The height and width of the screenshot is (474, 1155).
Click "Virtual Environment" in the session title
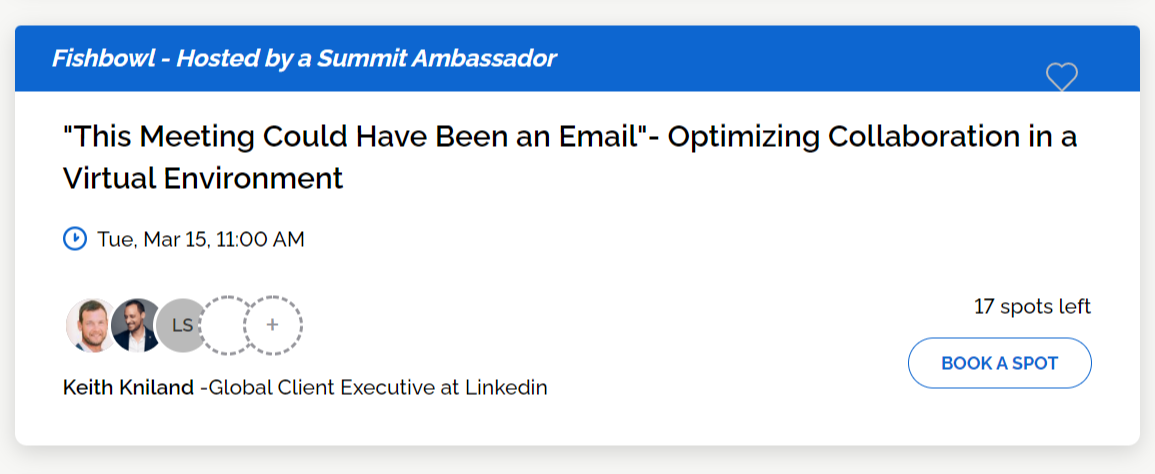[x=203, y=178]
